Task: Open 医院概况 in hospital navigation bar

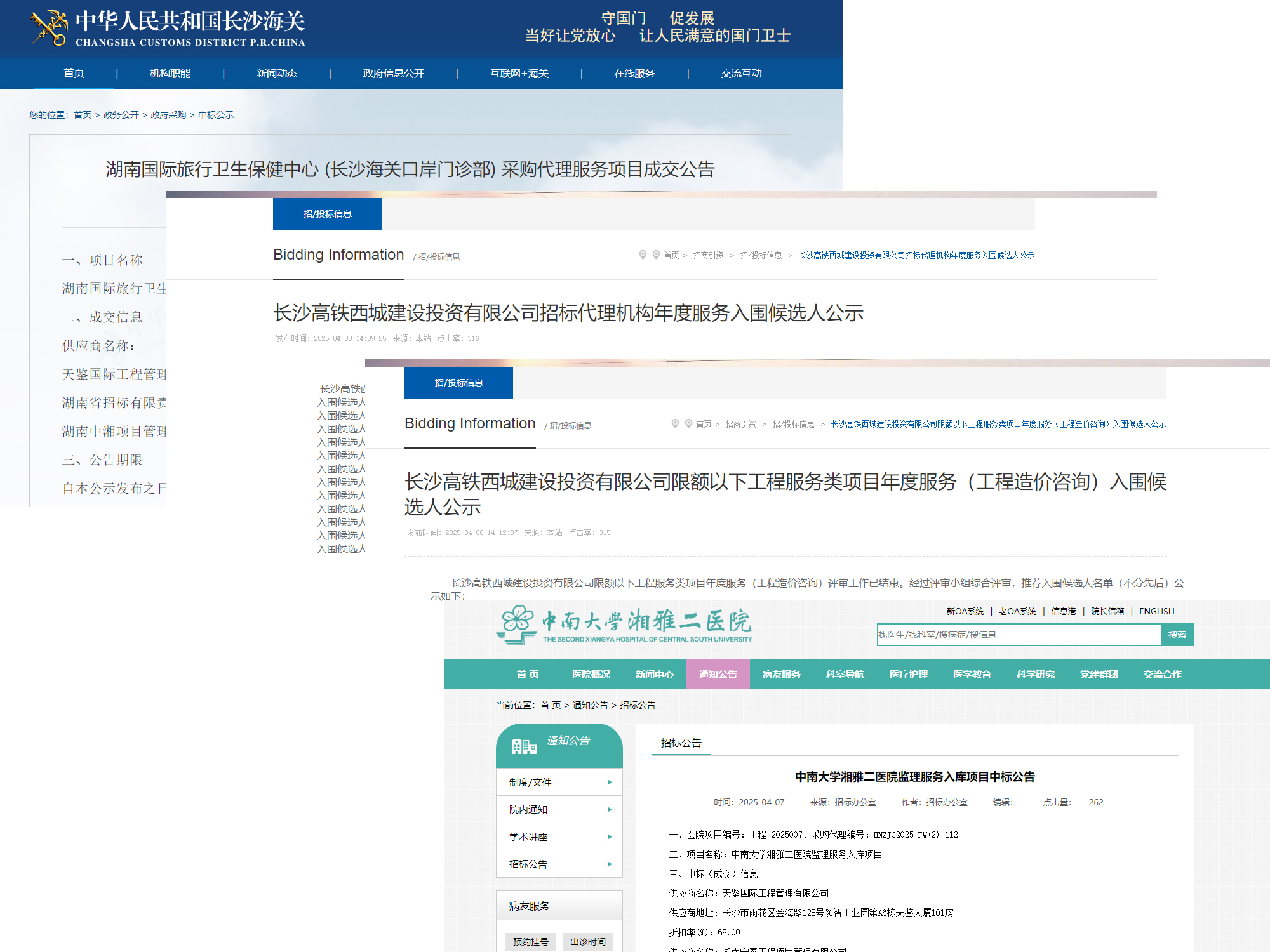Action: point(591,674)
